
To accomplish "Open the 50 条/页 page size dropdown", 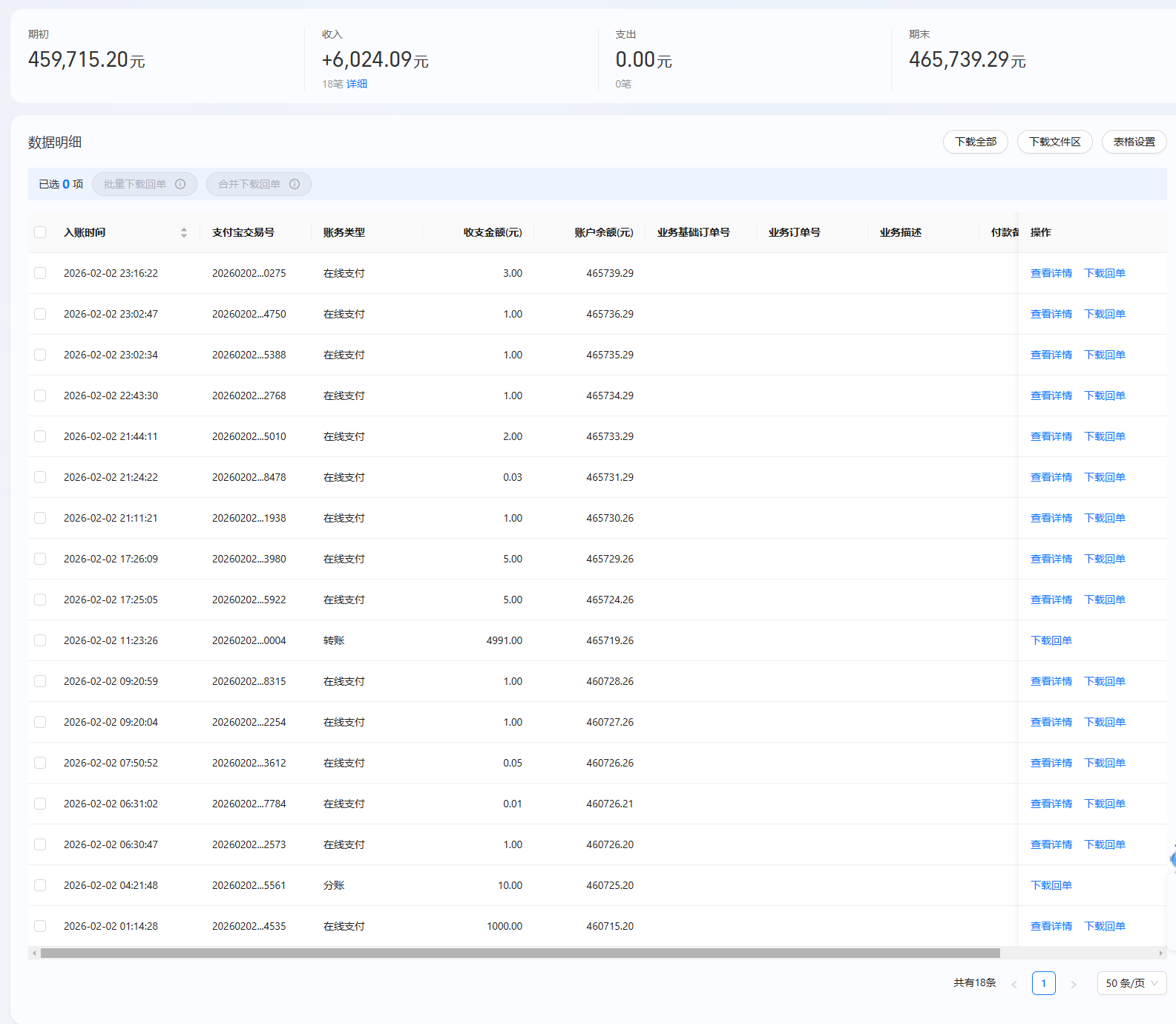I will (x=1131, y=983).
